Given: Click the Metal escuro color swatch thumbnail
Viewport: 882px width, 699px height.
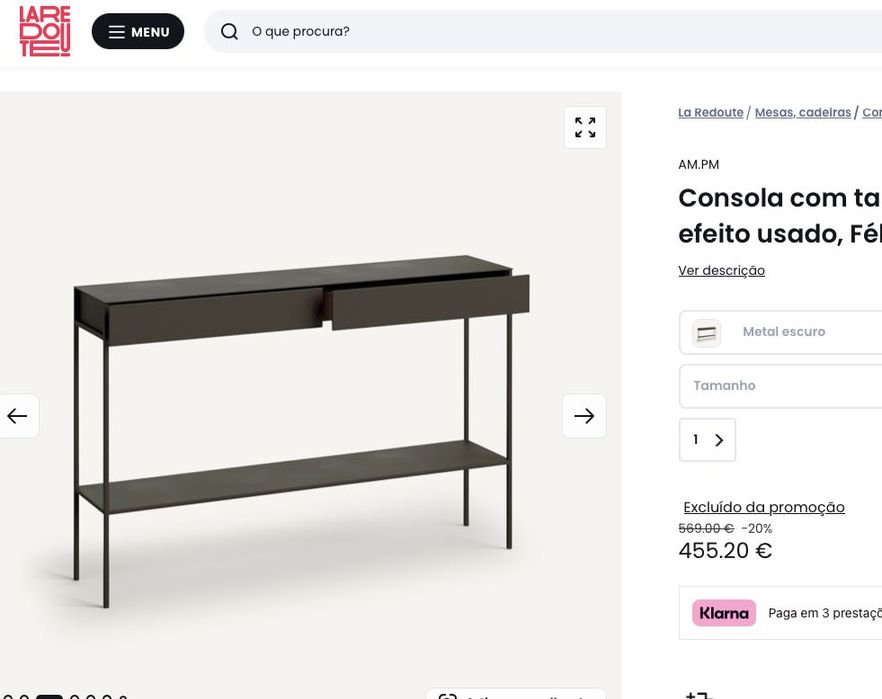Looking at the screenshot, I should pyautogui.click(x=707, y=332).
